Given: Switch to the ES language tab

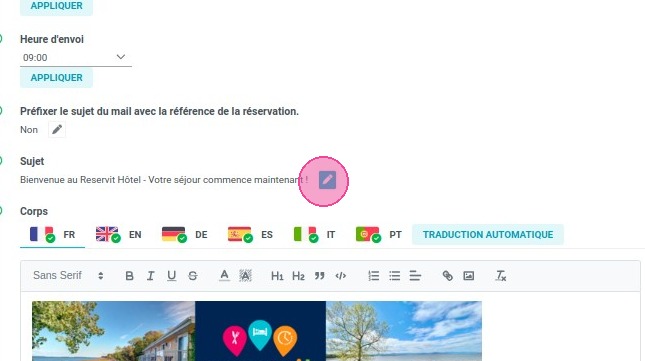Looking at the screenshot, I should [x=250, y=235].
